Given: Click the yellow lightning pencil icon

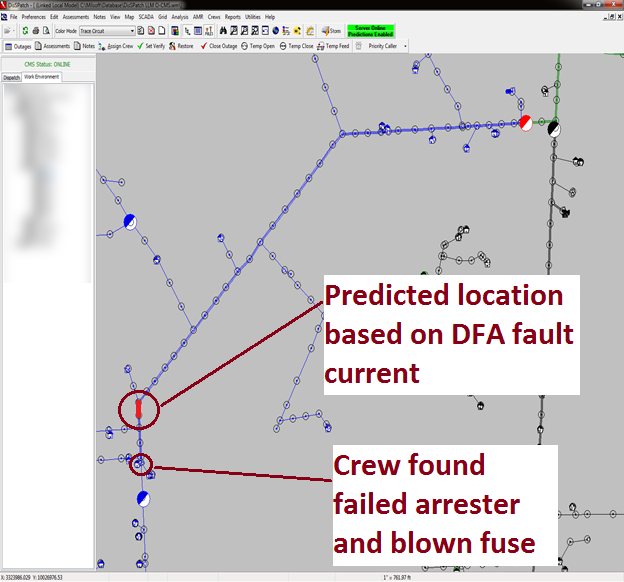Looking at the screenshot, I should pos(310,31).
